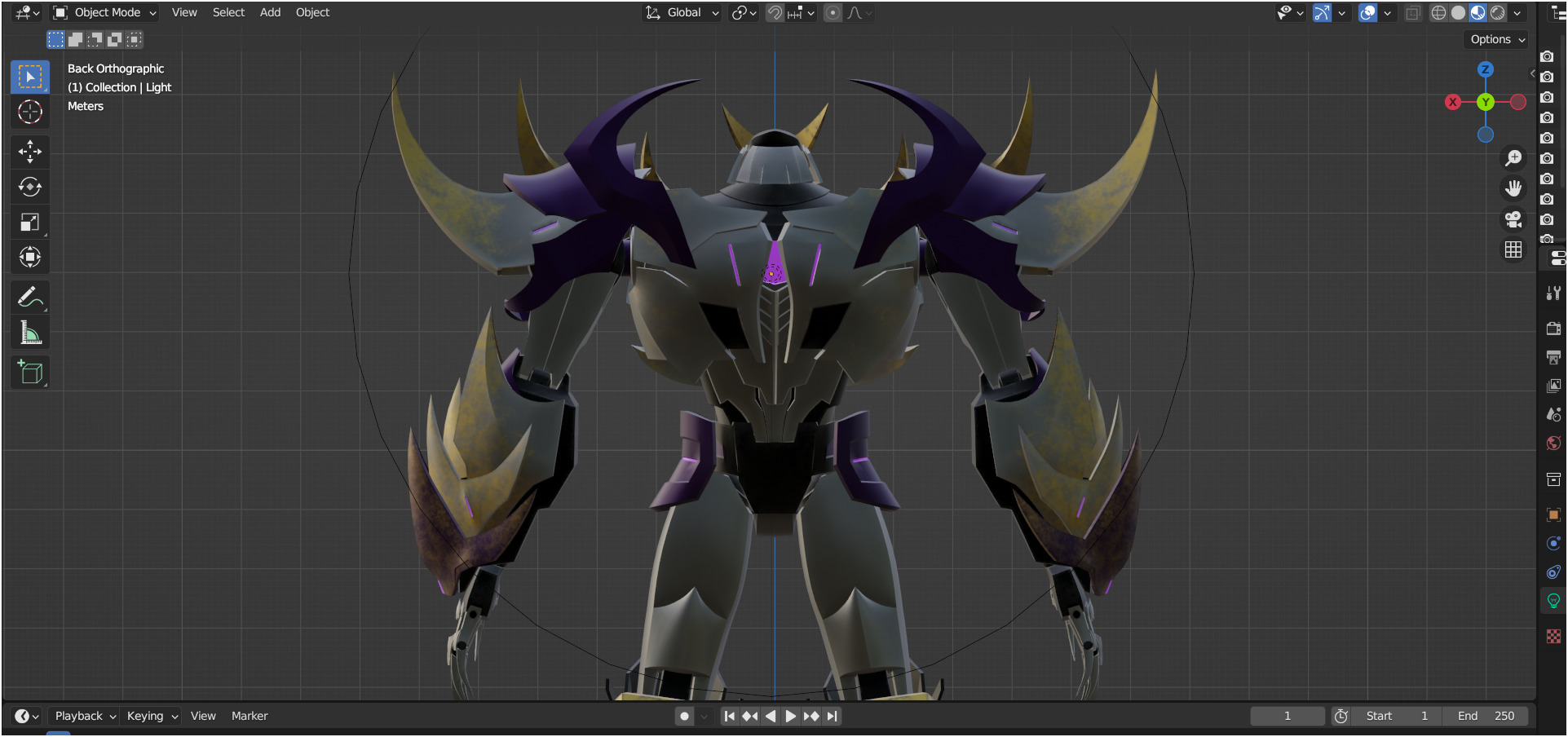Choose the Move tool
Viewport: 1568px width, 737px height.
(x=30, y=152)
